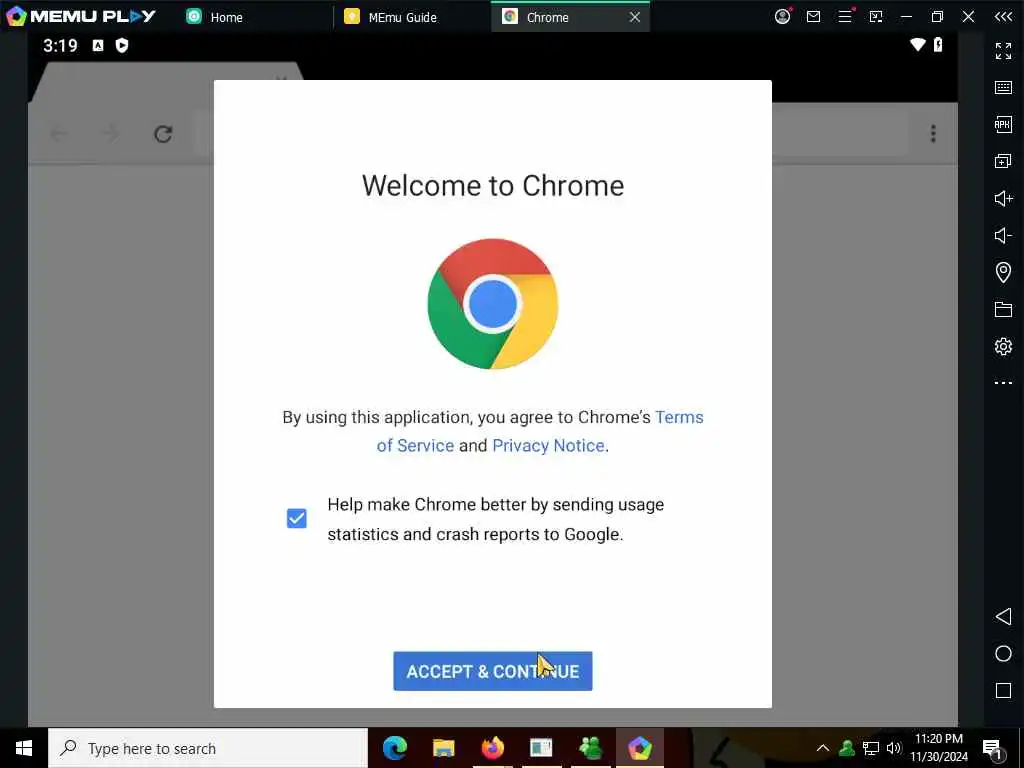This screenshot has width=1024, height=768.
Task: Uncheck the usage statistics checkbox
Action: click(x=296, y=519)
